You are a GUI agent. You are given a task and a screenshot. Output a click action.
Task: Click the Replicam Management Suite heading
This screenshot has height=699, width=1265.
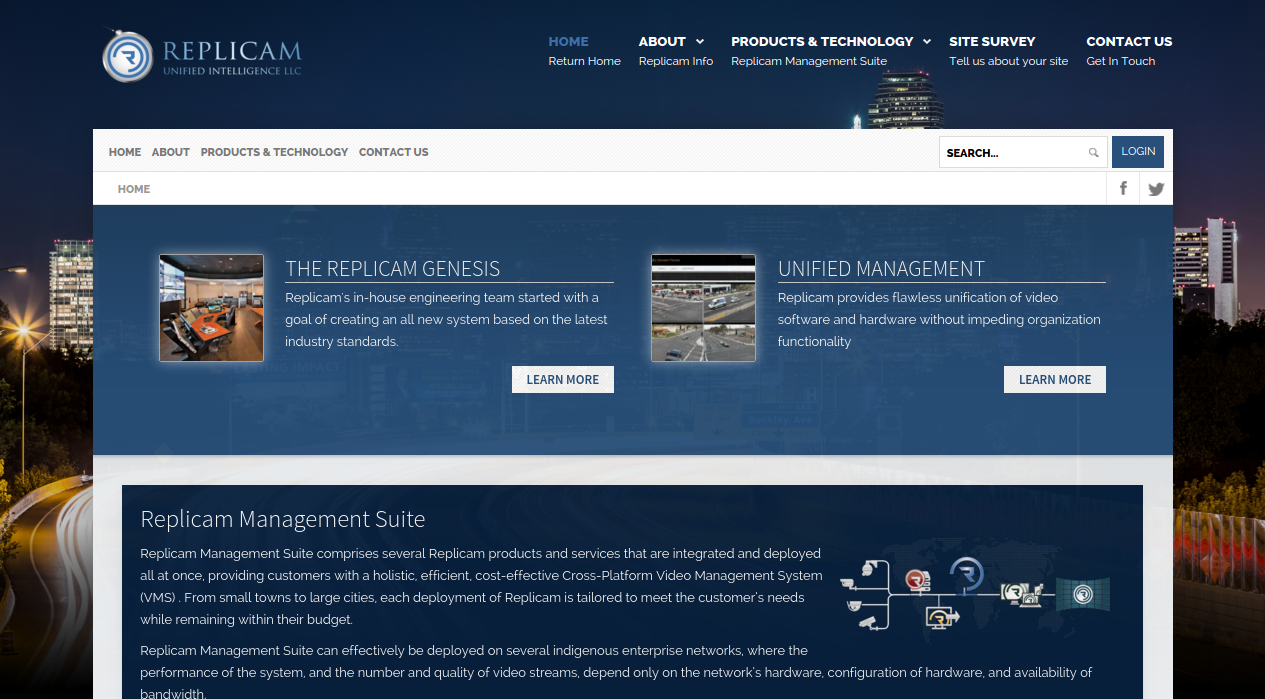283,519
